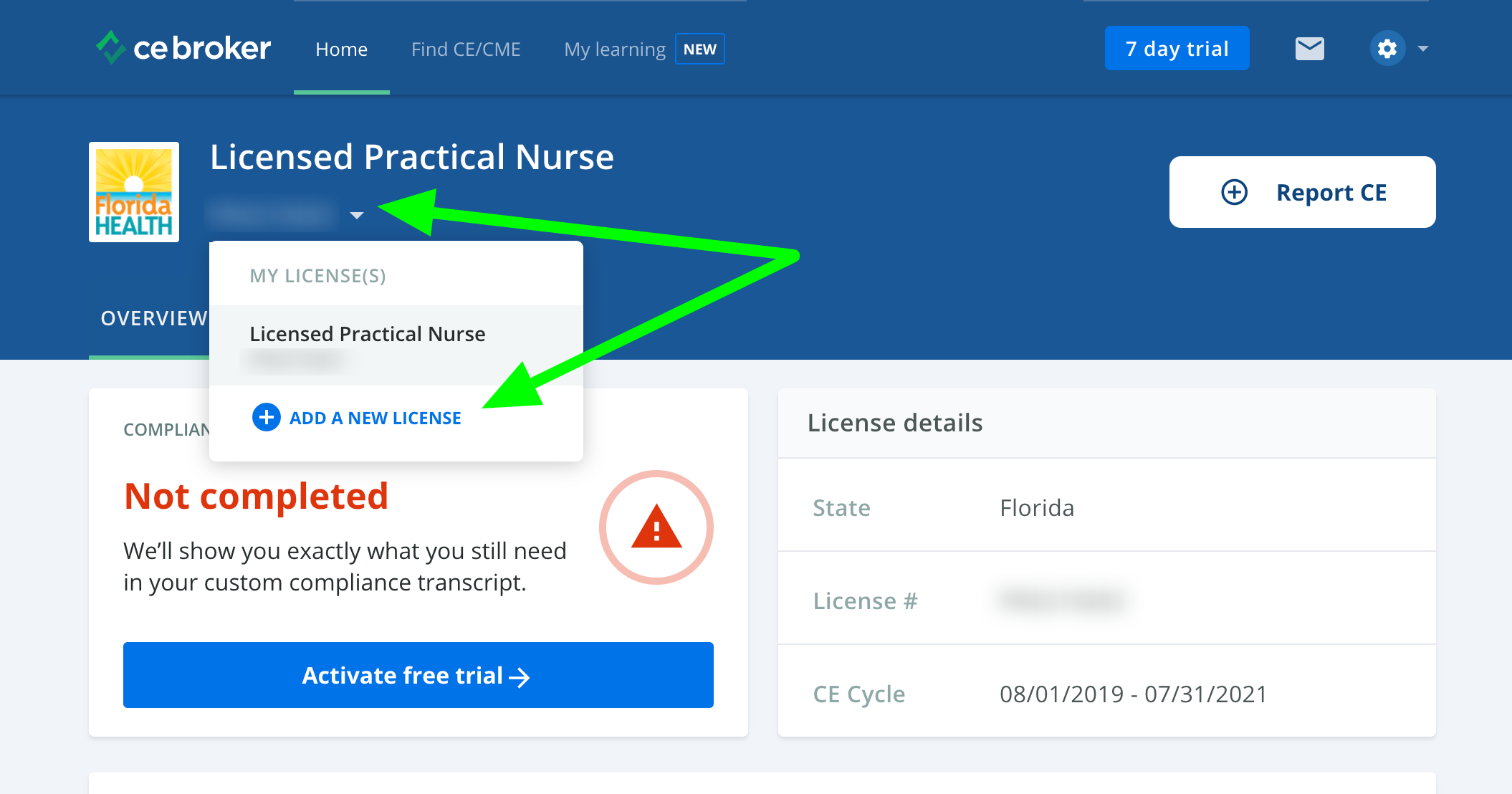The height and width of the screenshot is (794, 1512).
Task: Click the CE Cycle date range value
Action: click(1134, 694)
